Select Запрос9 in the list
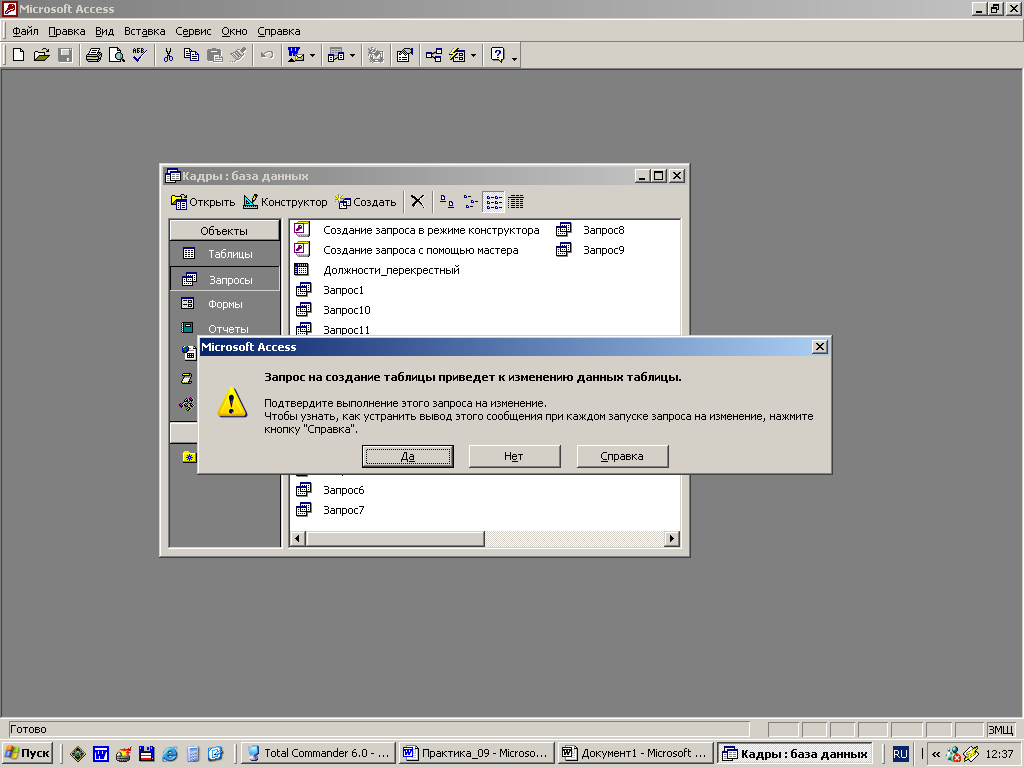 (x=590, y=250)
